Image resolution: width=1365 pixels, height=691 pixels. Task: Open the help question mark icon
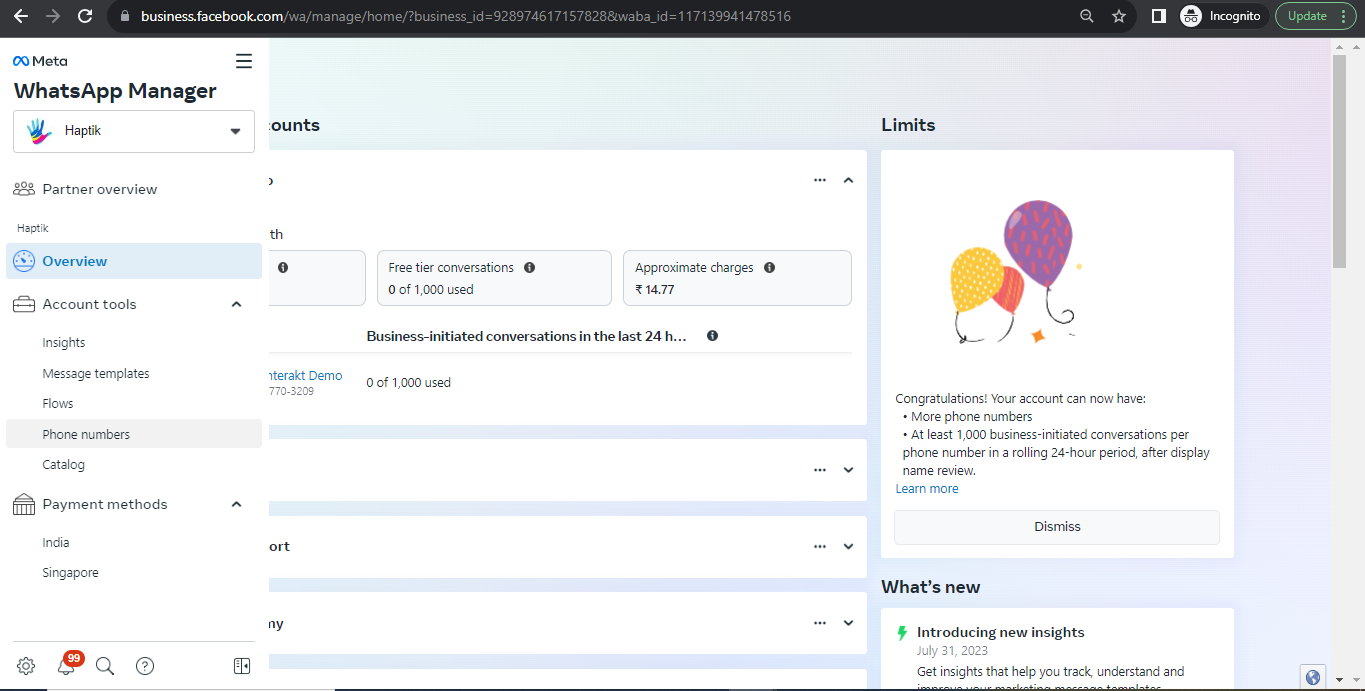tap(145, 666)
